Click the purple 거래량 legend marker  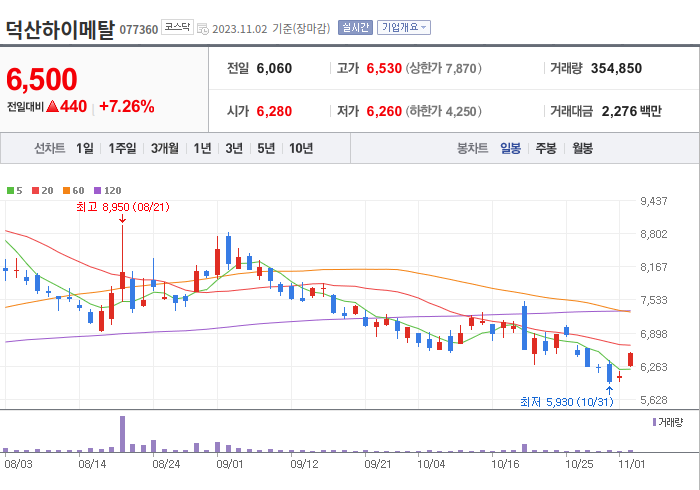click(x=654, y=422)
